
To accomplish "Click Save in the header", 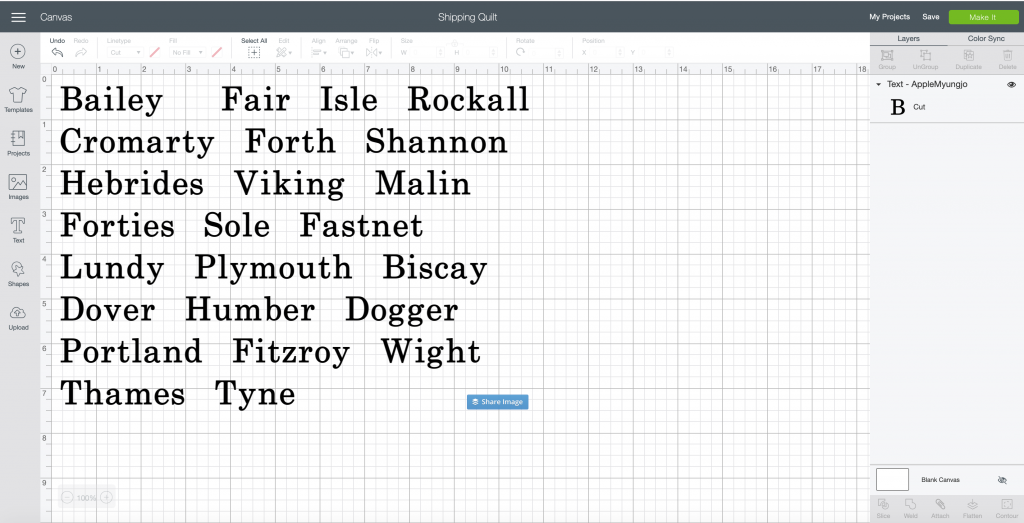I will click(931, 17).
